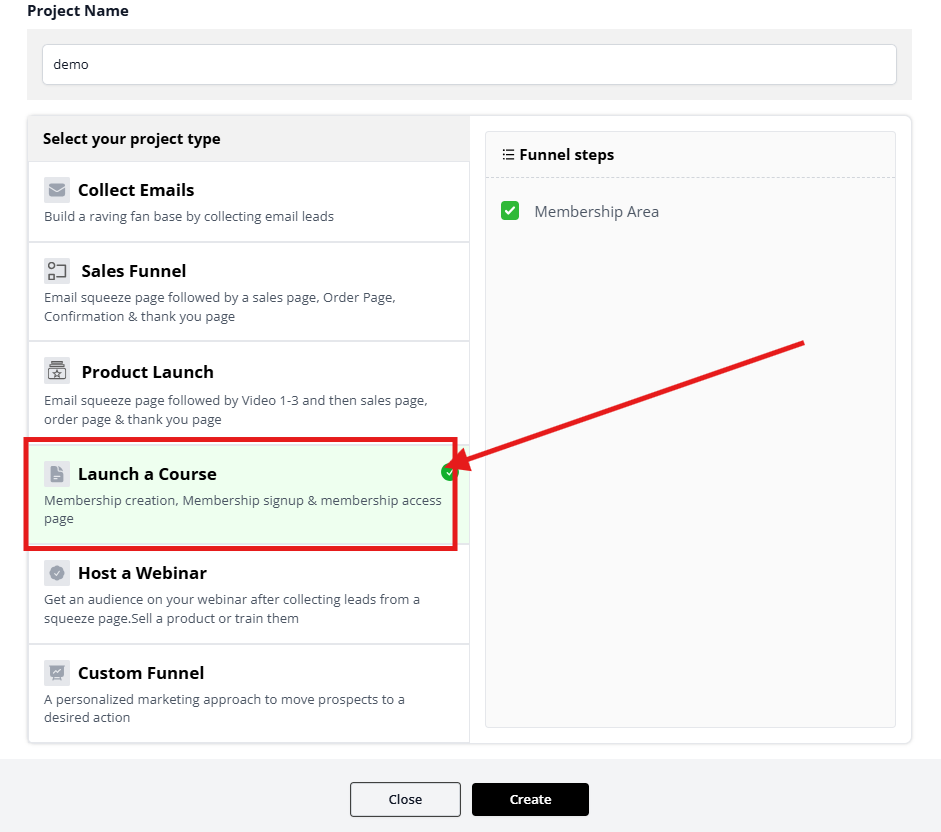Screen dimensions: 941x832
Task: Select the Custom Funnel option
Action: tap(248, 693)
